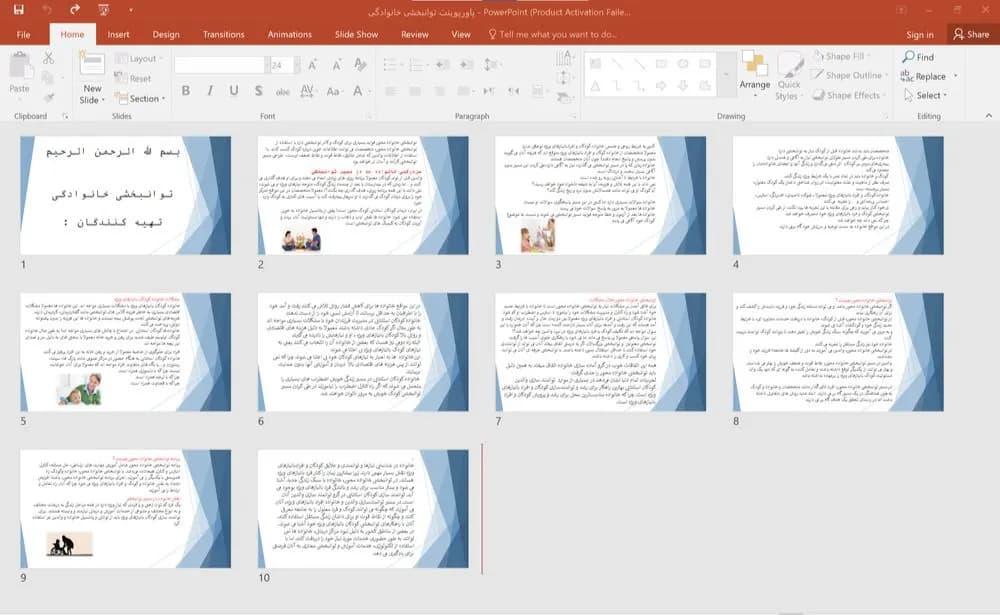The image size is (1000, 615).
Task: Select slide 5 thumbnail
Action: pyautogui.click(x=126, y=352)
